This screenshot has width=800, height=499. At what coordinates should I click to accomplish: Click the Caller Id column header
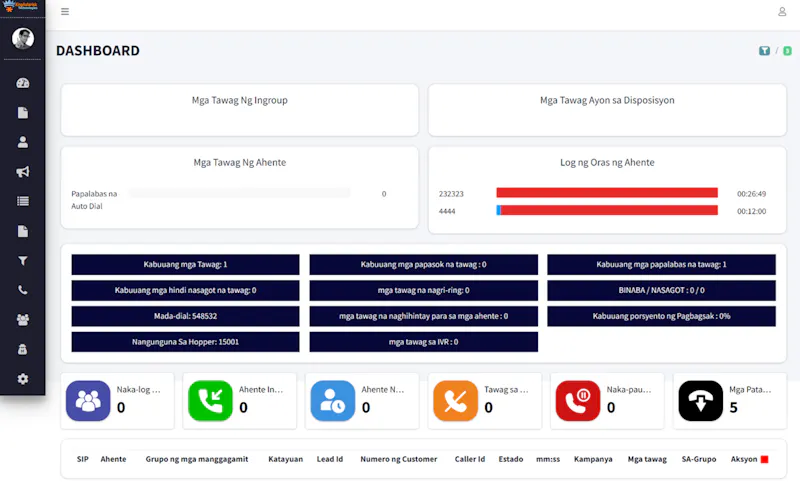click(470, 459)
